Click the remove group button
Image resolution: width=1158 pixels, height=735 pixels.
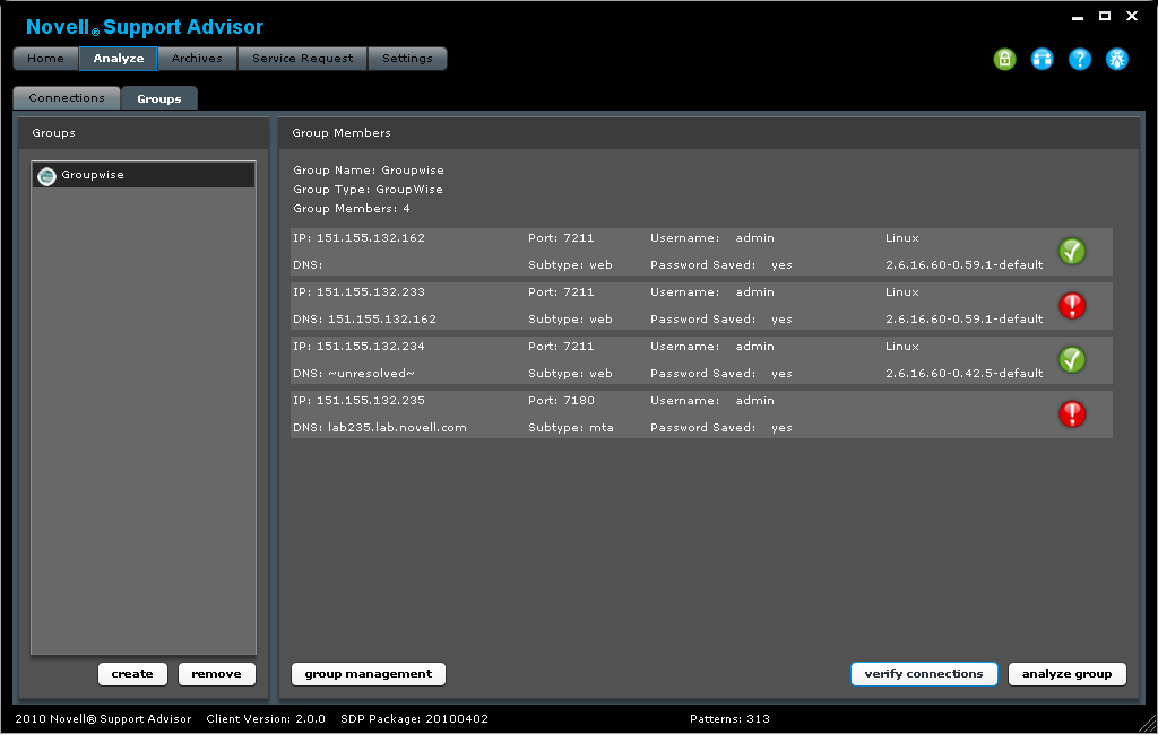[216, 674]
